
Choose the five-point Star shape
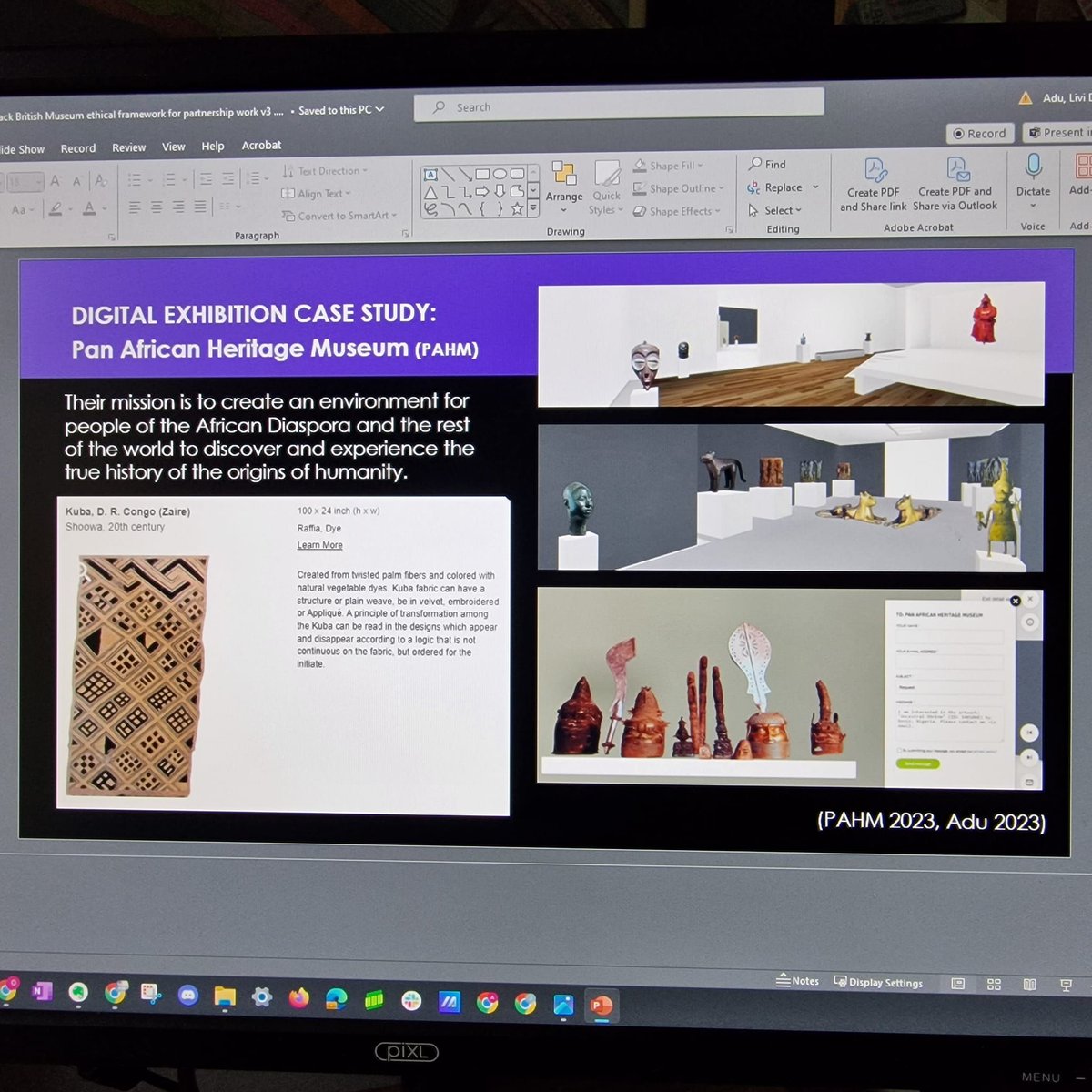[517, 209]
